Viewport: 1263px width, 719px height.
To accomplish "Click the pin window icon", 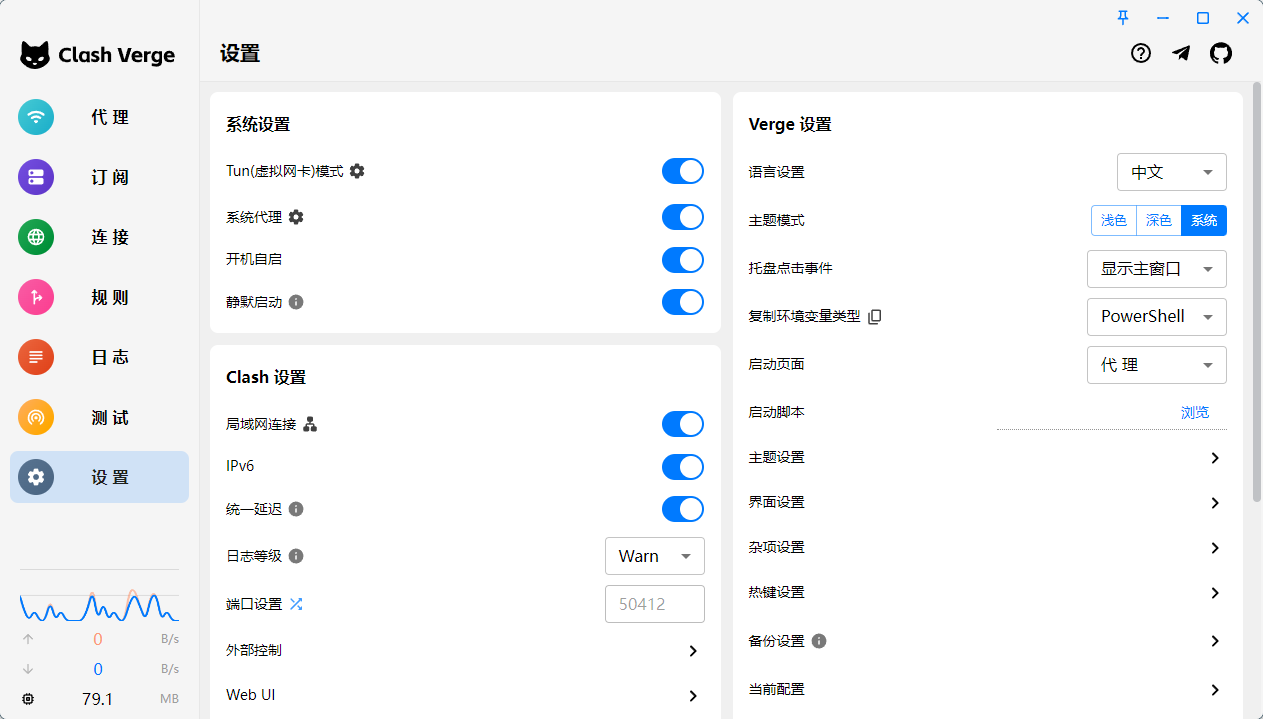I will tap(1123, 17).
